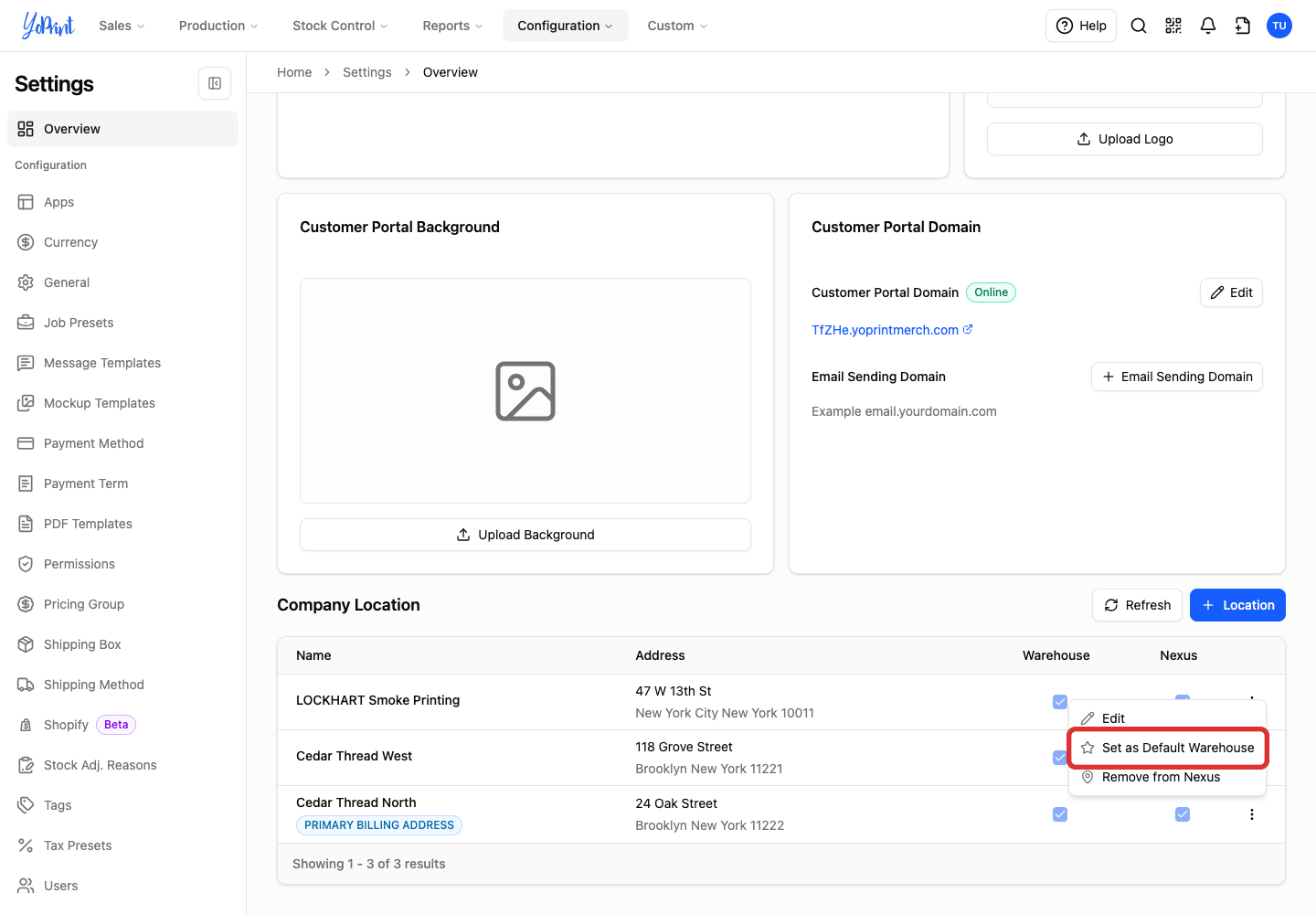Expand the Stock Control menu
The image size is (1316, 914).
[x=340, y=26]
